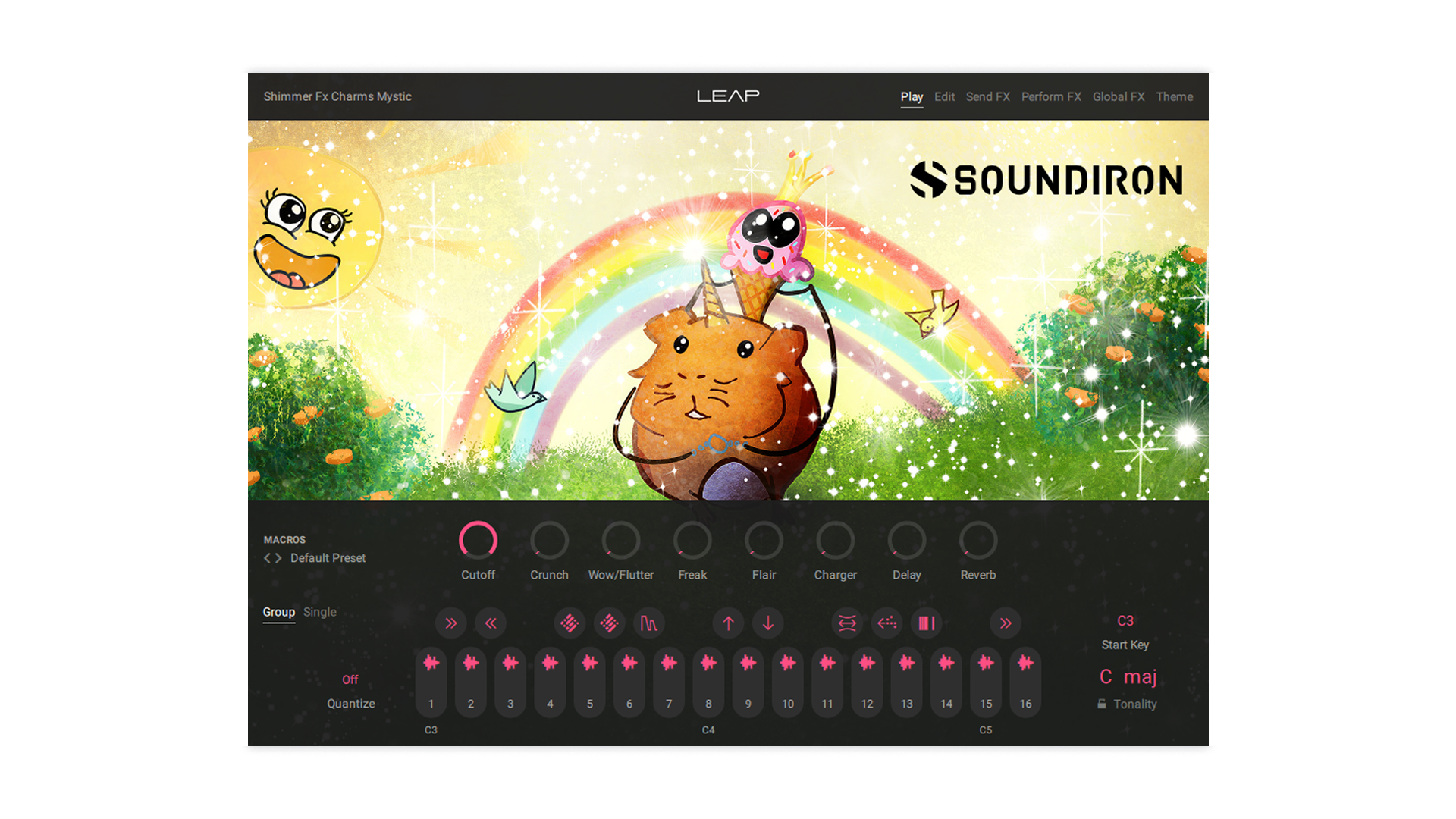Trigger sample pad 6
The height and width of the screenshot is (819, 1456).
pos(629,682)
